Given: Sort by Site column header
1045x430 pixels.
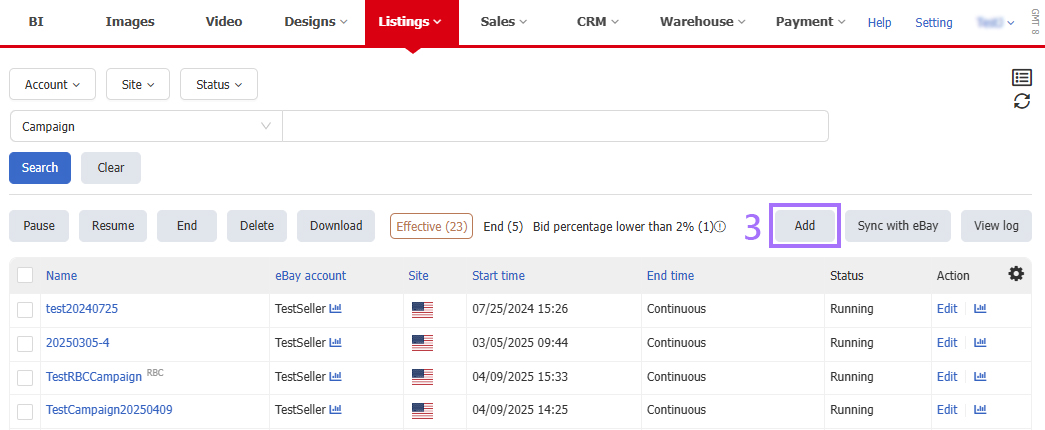Looking at the screenshot, I should (419, 275).
